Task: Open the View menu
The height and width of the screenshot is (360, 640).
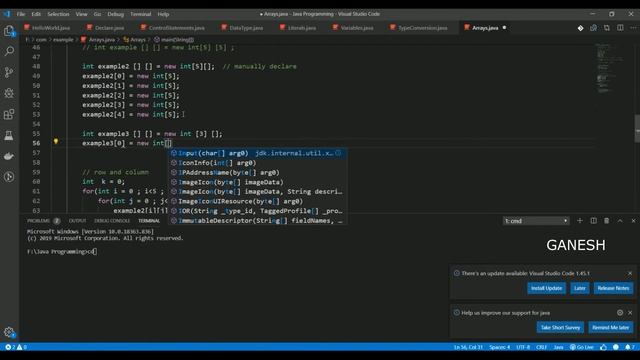Action: coord(81,14)
